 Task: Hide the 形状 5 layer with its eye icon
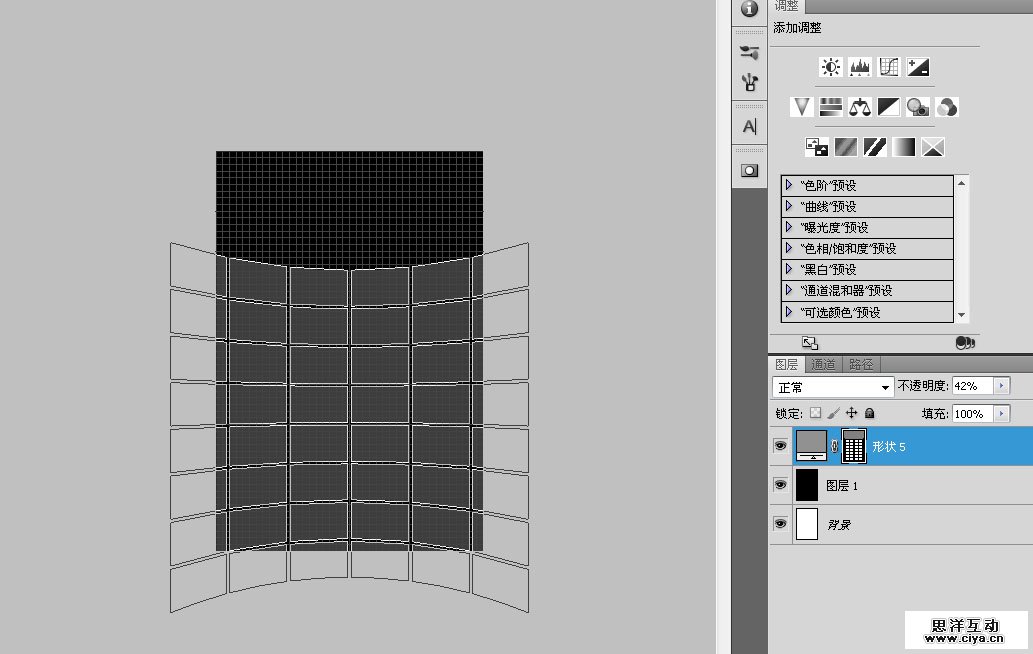click(x=781, y=447)
